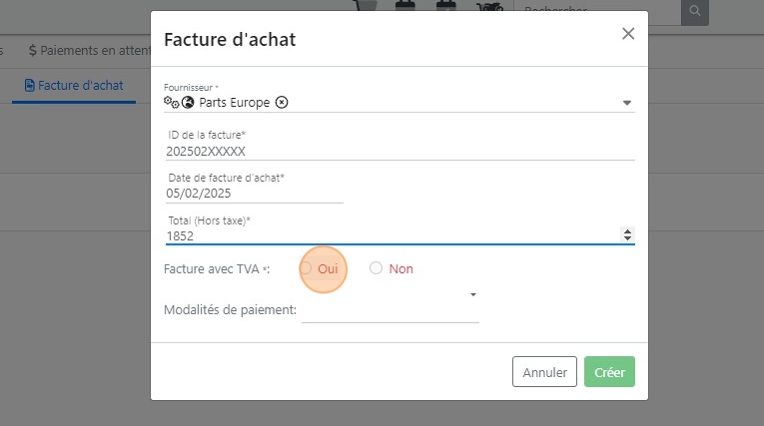
Task: Select Non for Facture avec TVA
Action: pyautogui.click(x=376, y=268)
